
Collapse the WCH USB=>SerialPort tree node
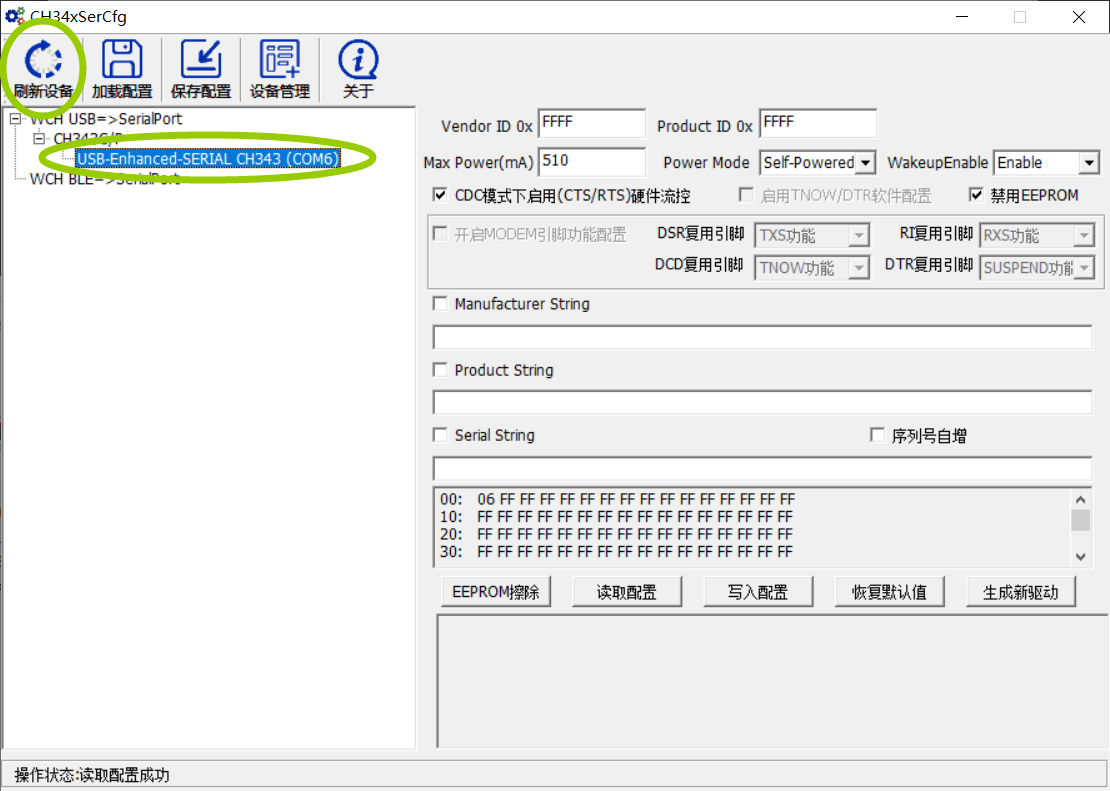[x=15, y=119]
